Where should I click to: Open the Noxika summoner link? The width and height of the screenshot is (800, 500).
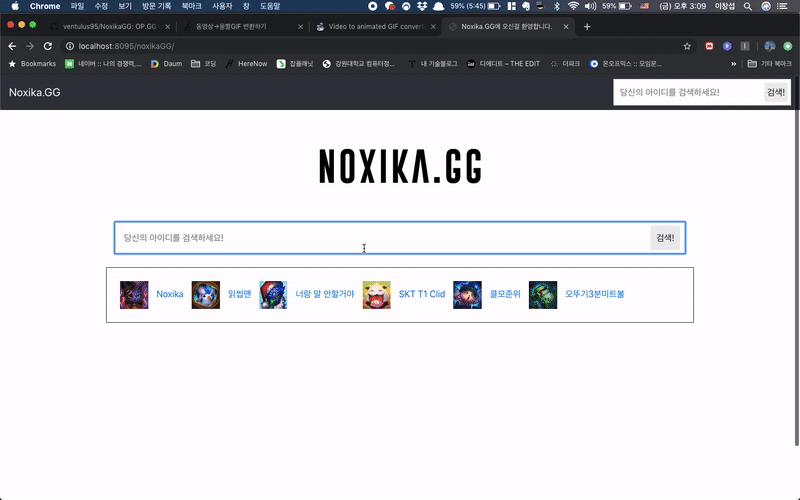[169, 294]
